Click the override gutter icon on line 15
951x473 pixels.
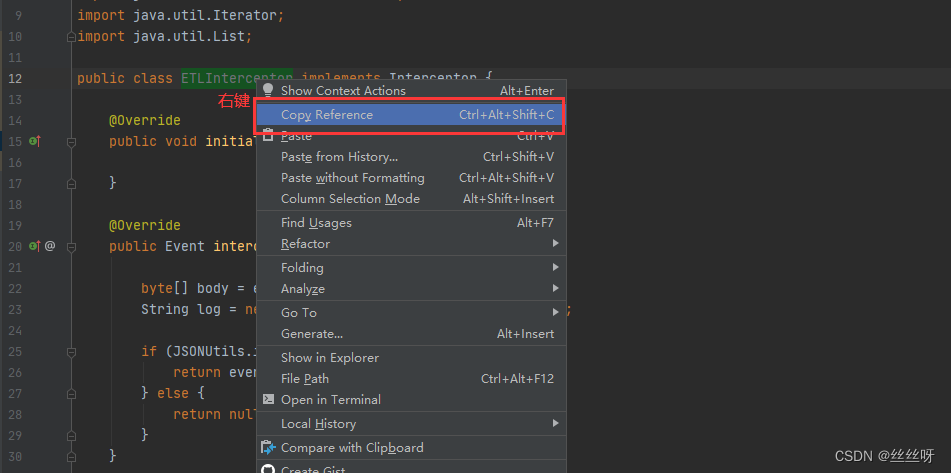tap(35, 141)
